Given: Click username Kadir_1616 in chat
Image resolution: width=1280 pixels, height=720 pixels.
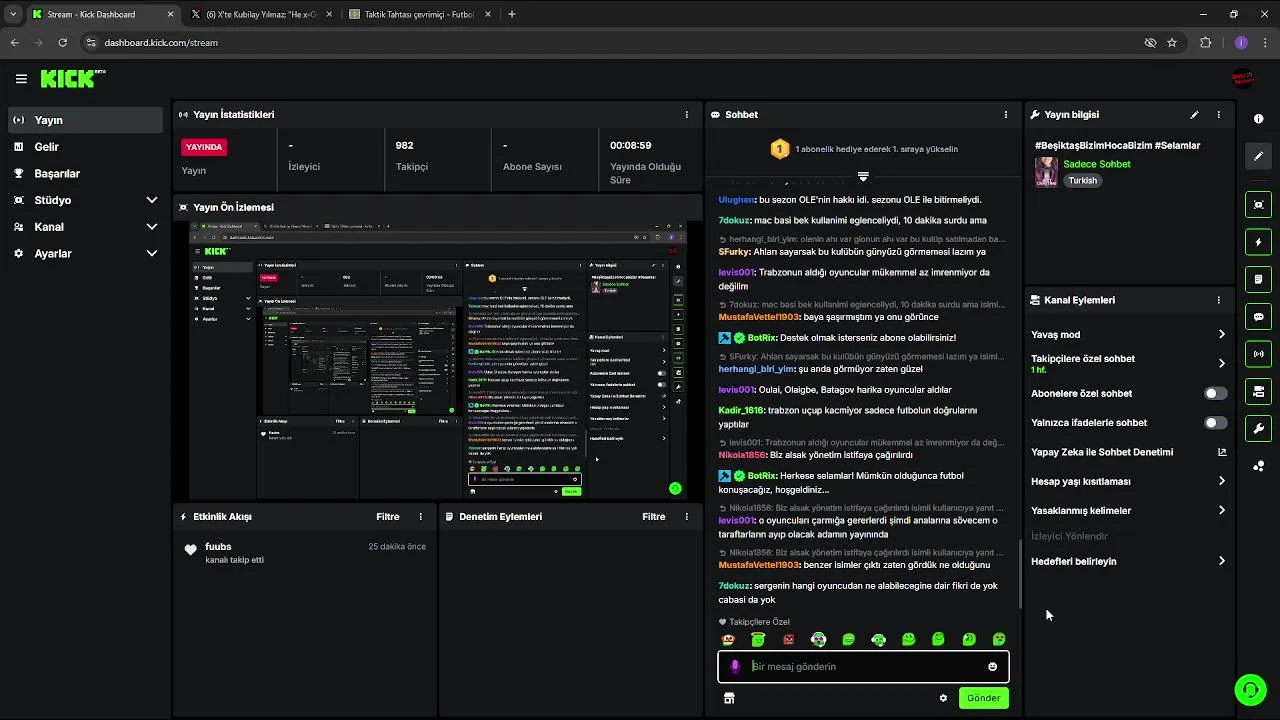Looking at the screenshot, I should tap(741, 410).
